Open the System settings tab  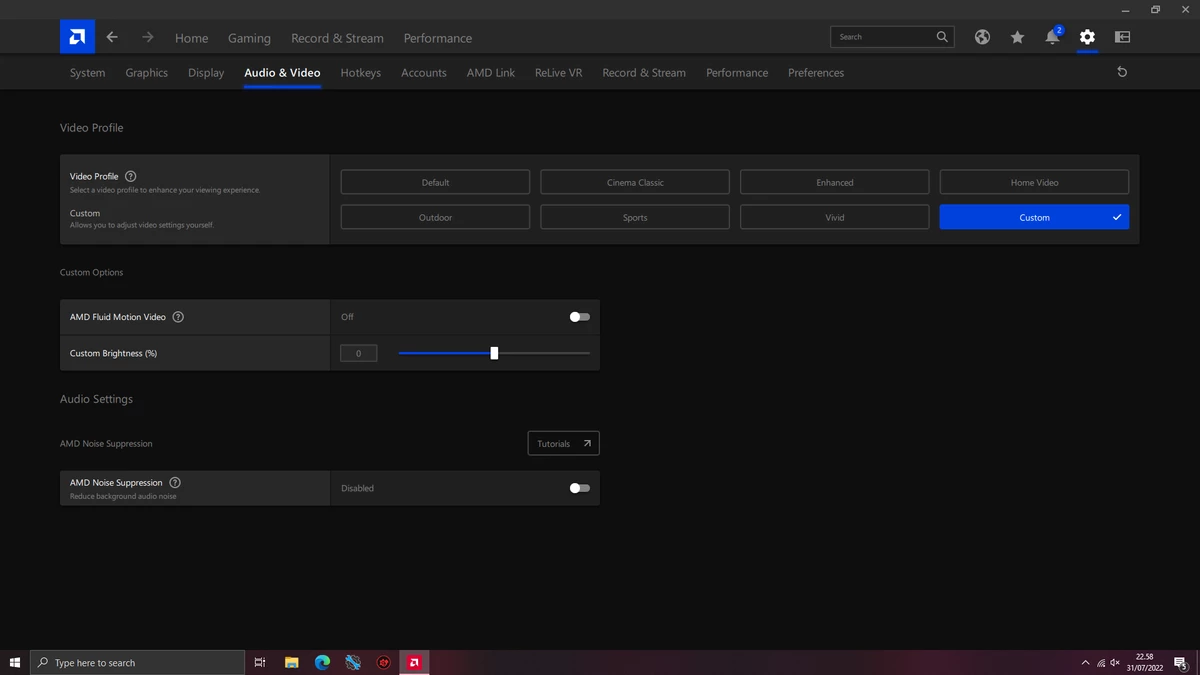pos(88,73)
